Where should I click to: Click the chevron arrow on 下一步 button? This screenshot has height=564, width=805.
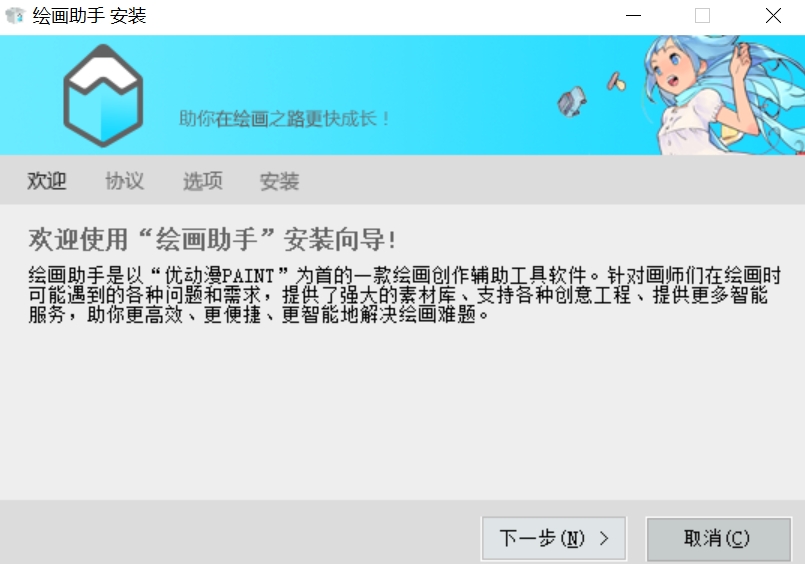[x=604, y=538]
